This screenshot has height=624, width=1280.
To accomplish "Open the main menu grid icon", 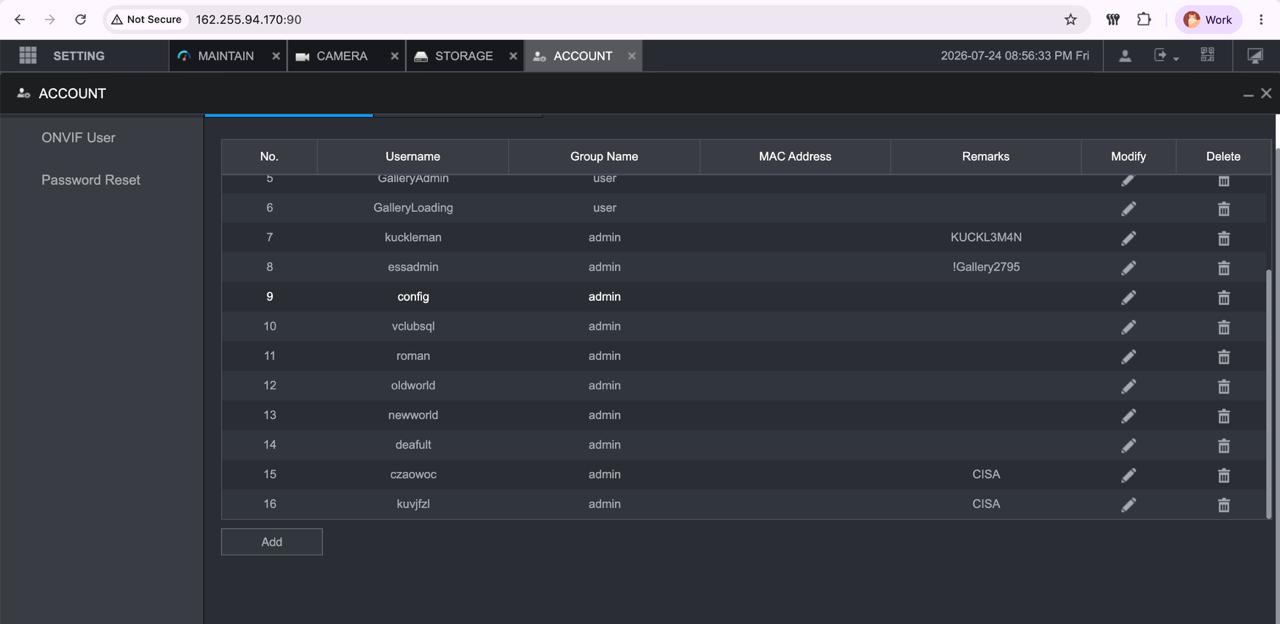I will (28, 56).
